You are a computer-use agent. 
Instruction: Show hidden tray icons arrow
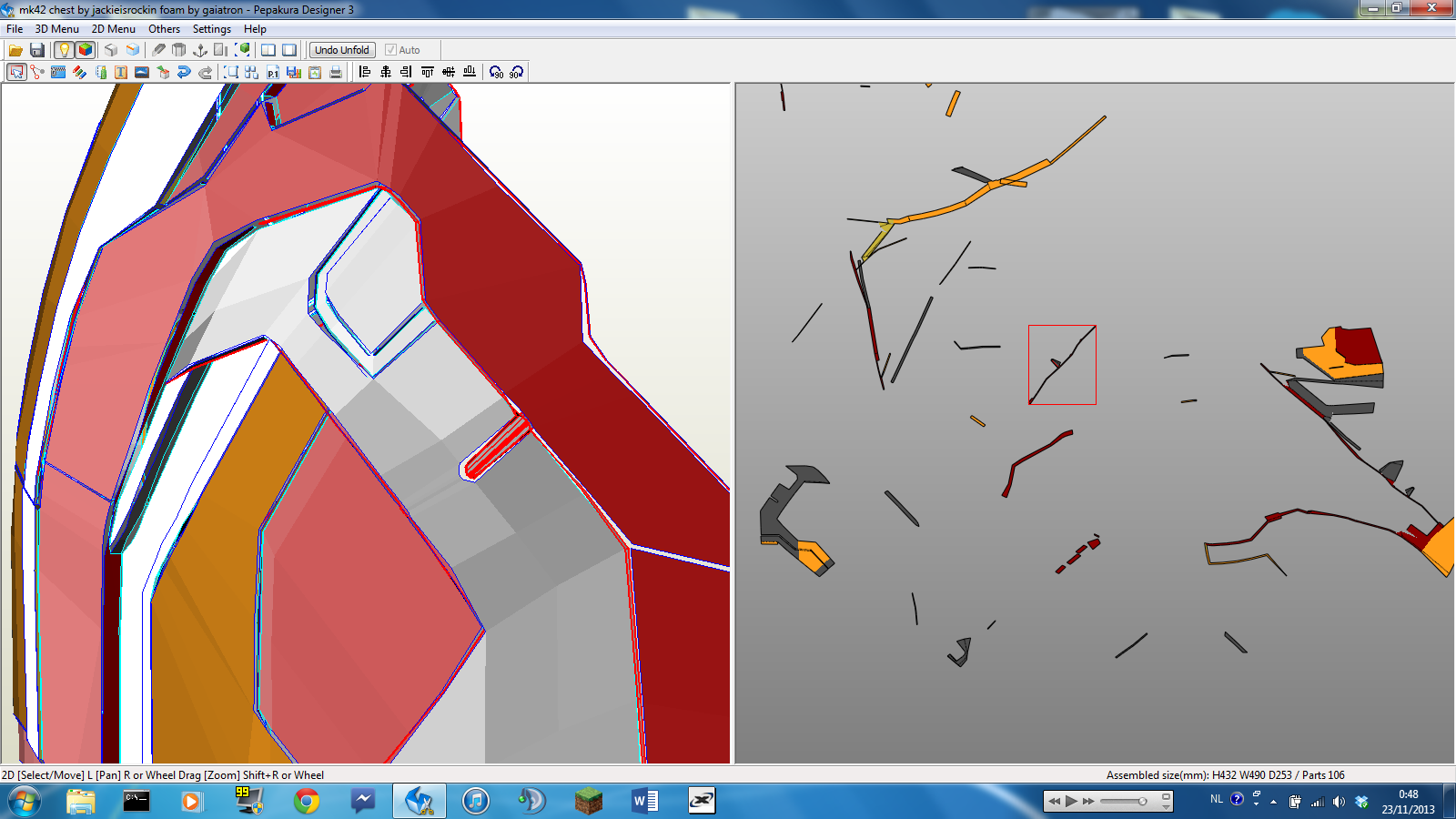click(1274, 802)
